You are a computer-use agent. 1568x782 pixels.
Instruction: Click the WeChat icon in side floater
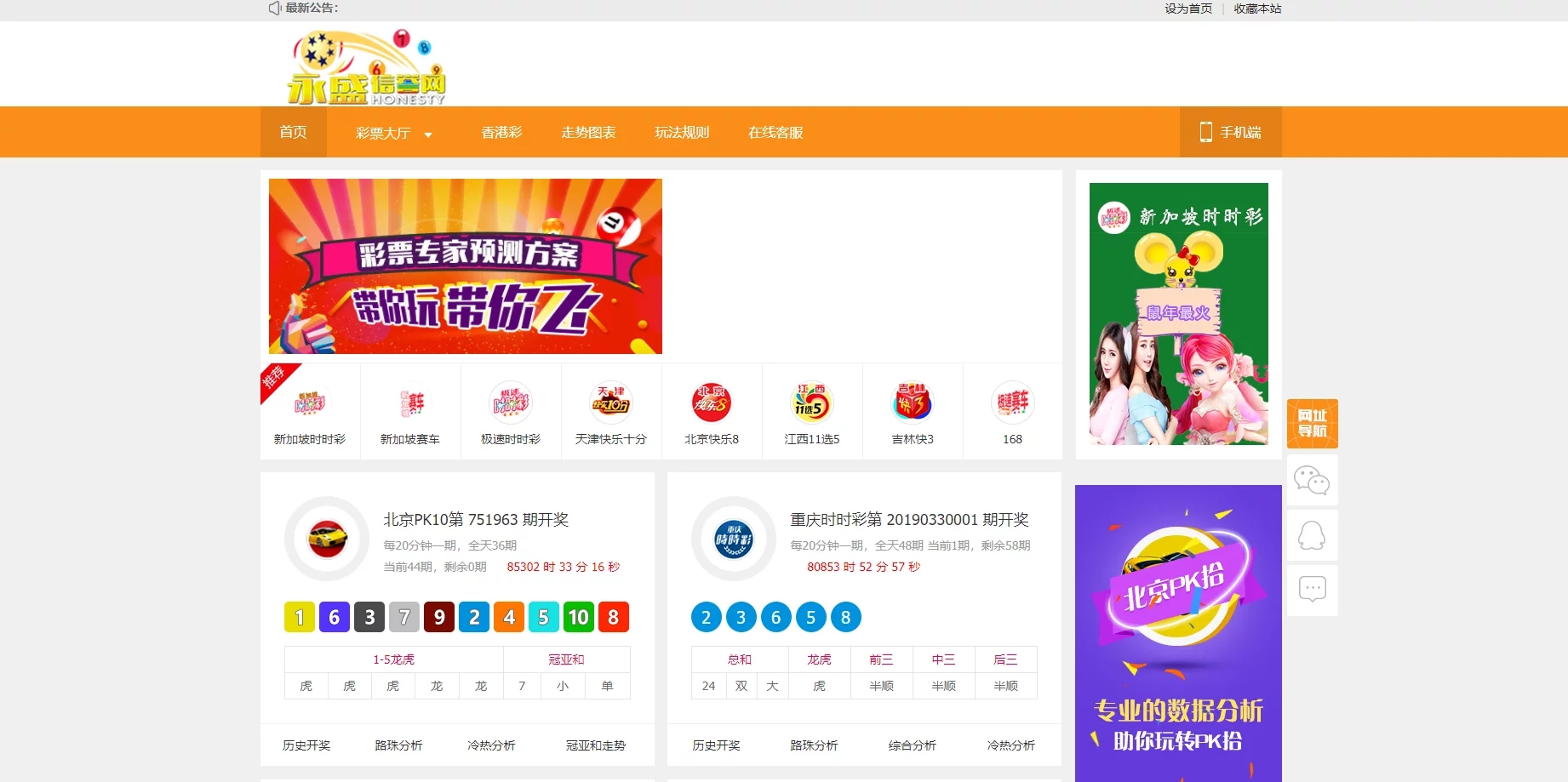pyautogui.click(x=1312, y=480)
